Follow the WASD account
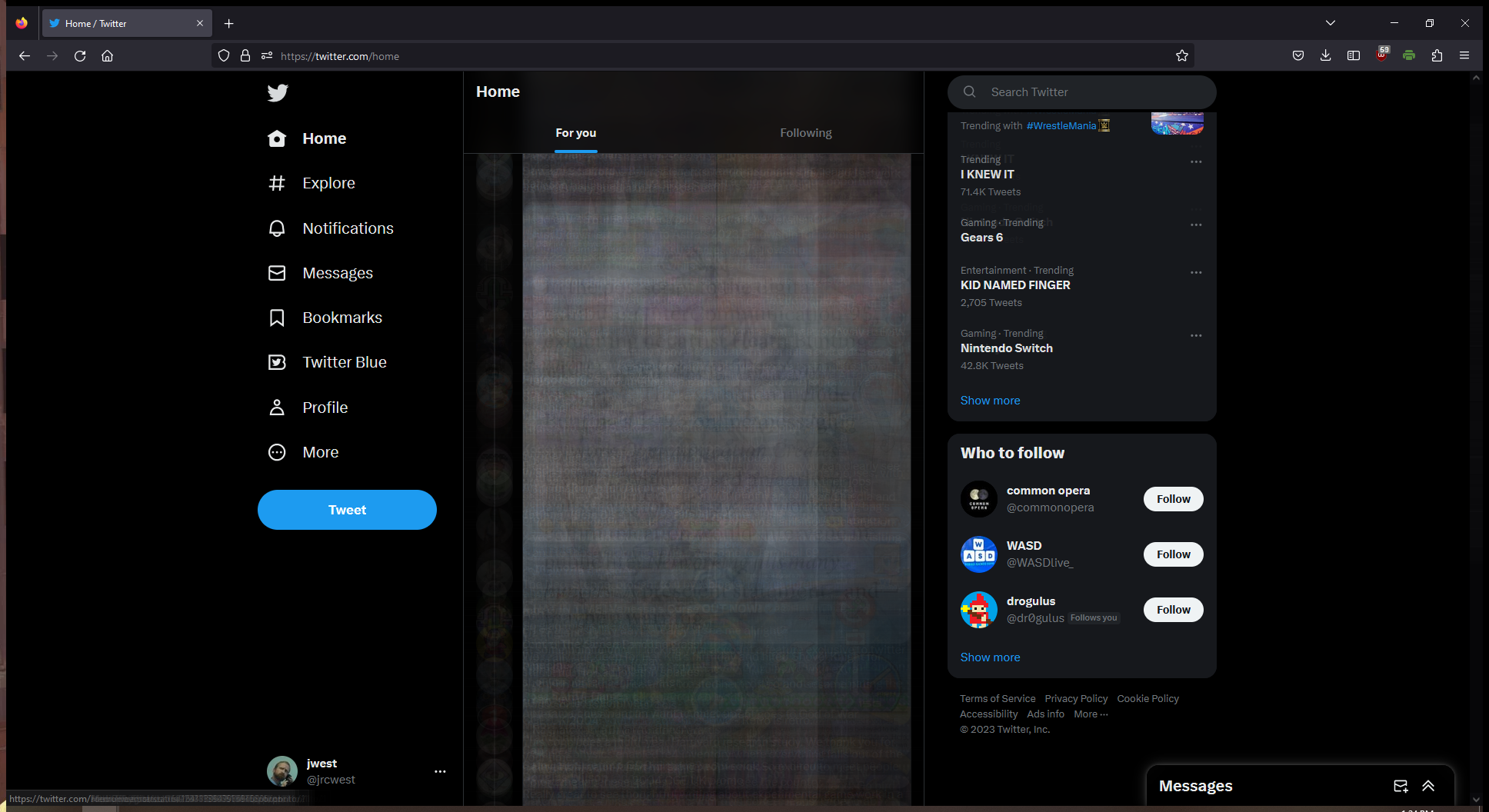1489x812 pixels. pyautogui.click(x=1173, y=554)
